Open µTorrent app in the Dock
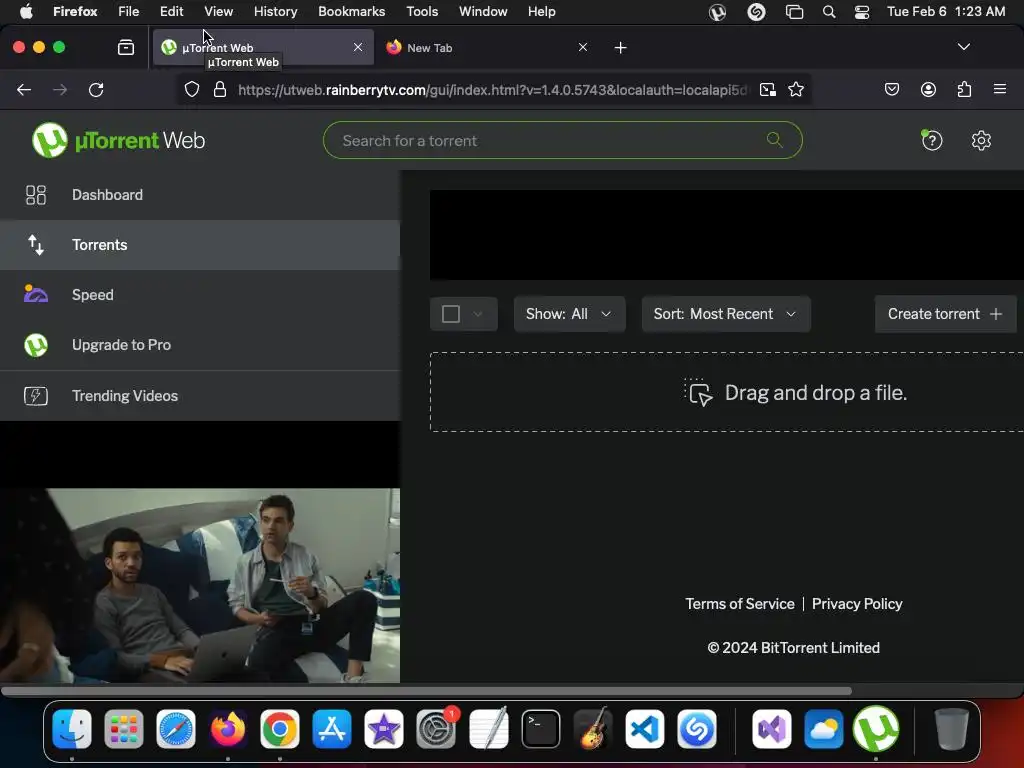The height and width of the screenshot is (768, 1024). click(x=876, y=728)
